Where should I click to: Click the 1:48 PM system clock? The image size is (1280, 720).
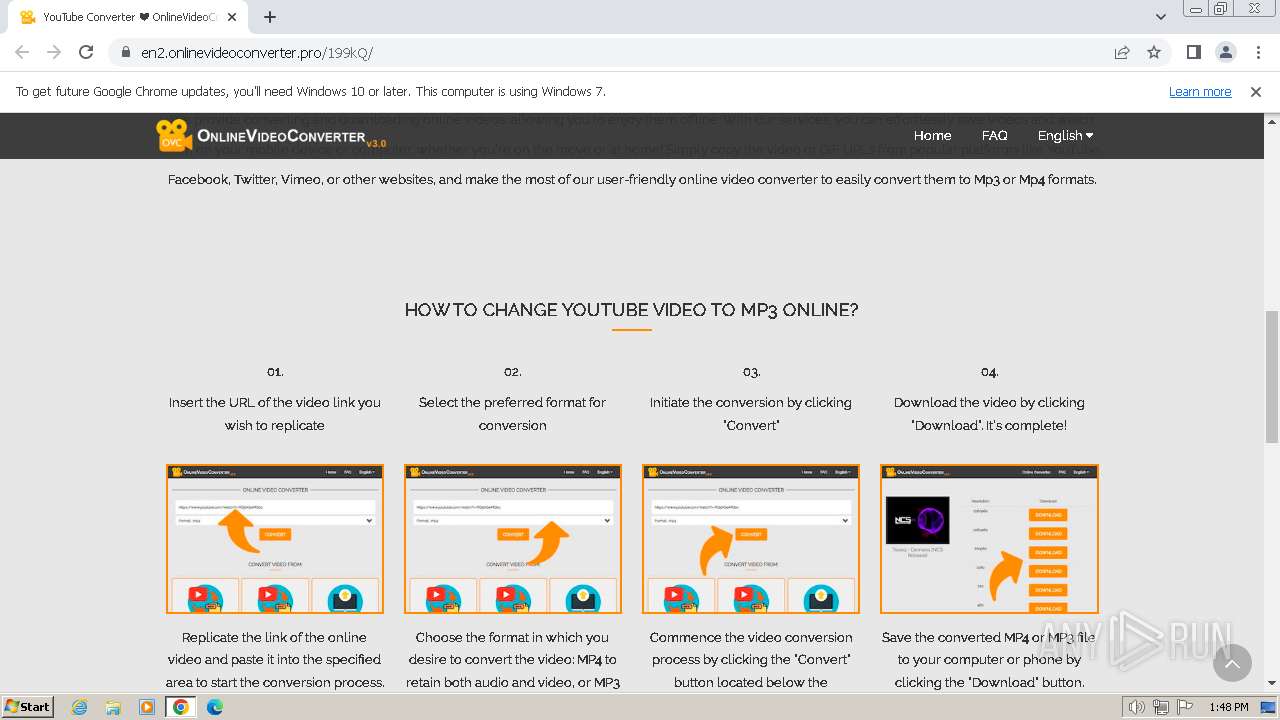1228,707
